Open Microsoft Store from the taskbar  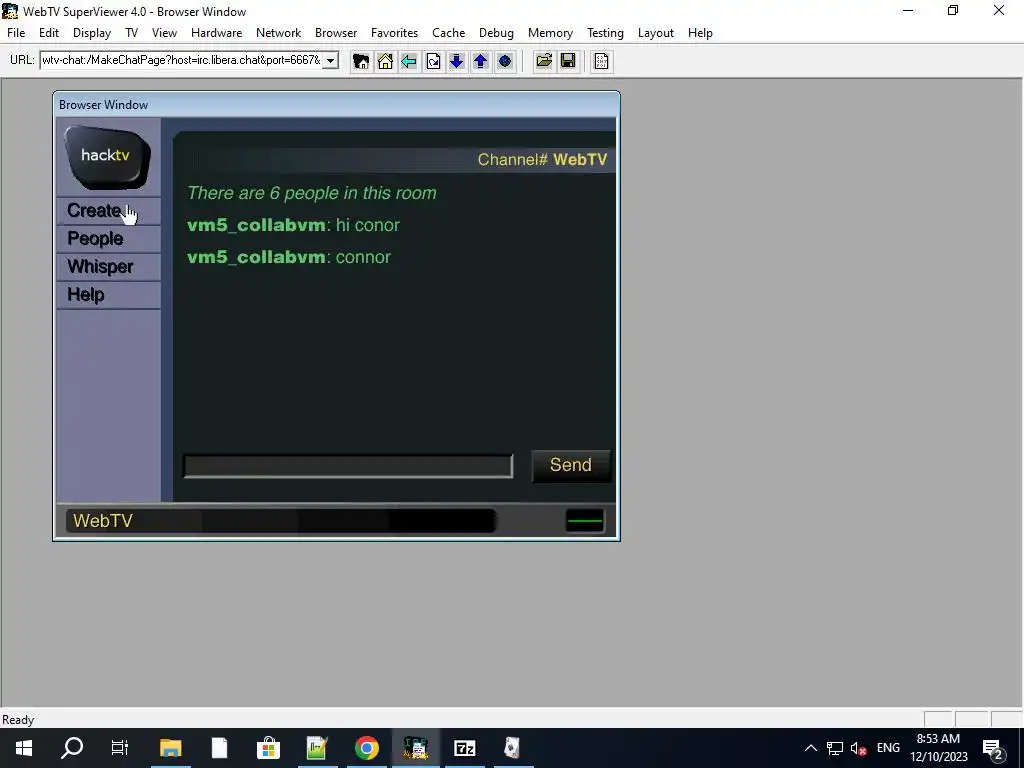pyautogui.click(x=268, y=748)
